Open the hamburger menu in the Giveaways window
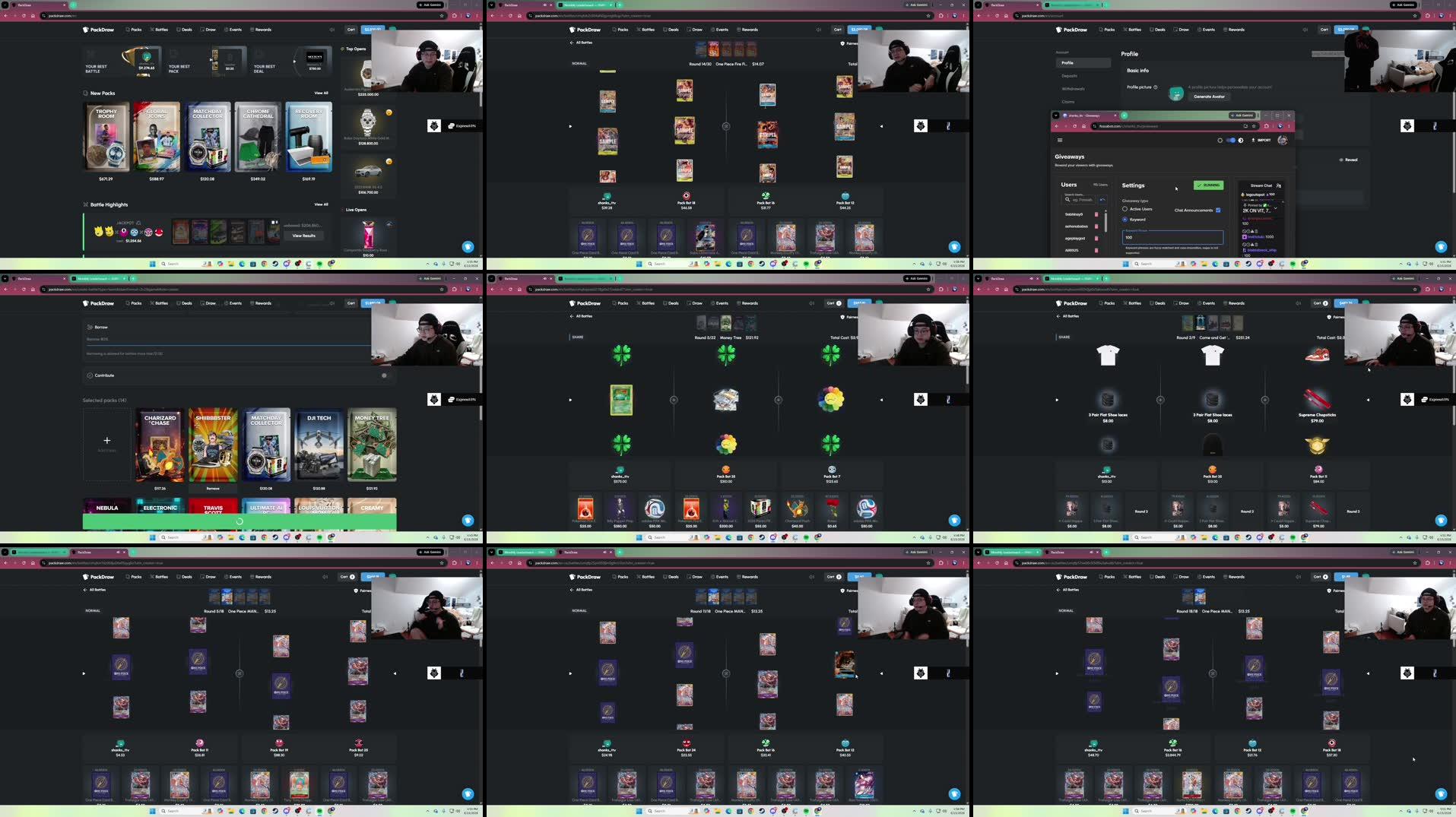Screen dimensions: 1456x817 point(1059,140)
